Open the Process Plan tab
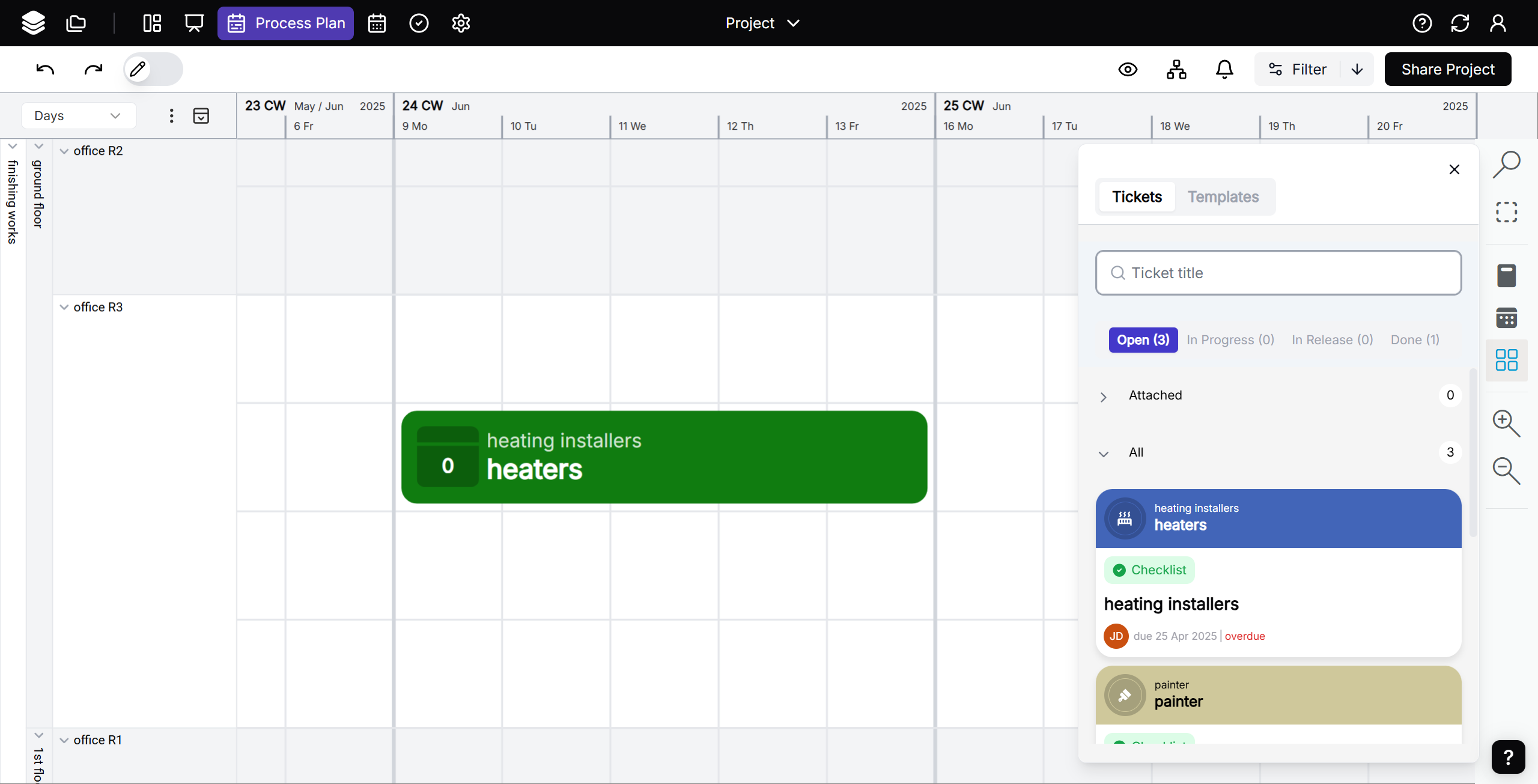The width and height of the screenshot is (1538, 784). coord(285,23)
